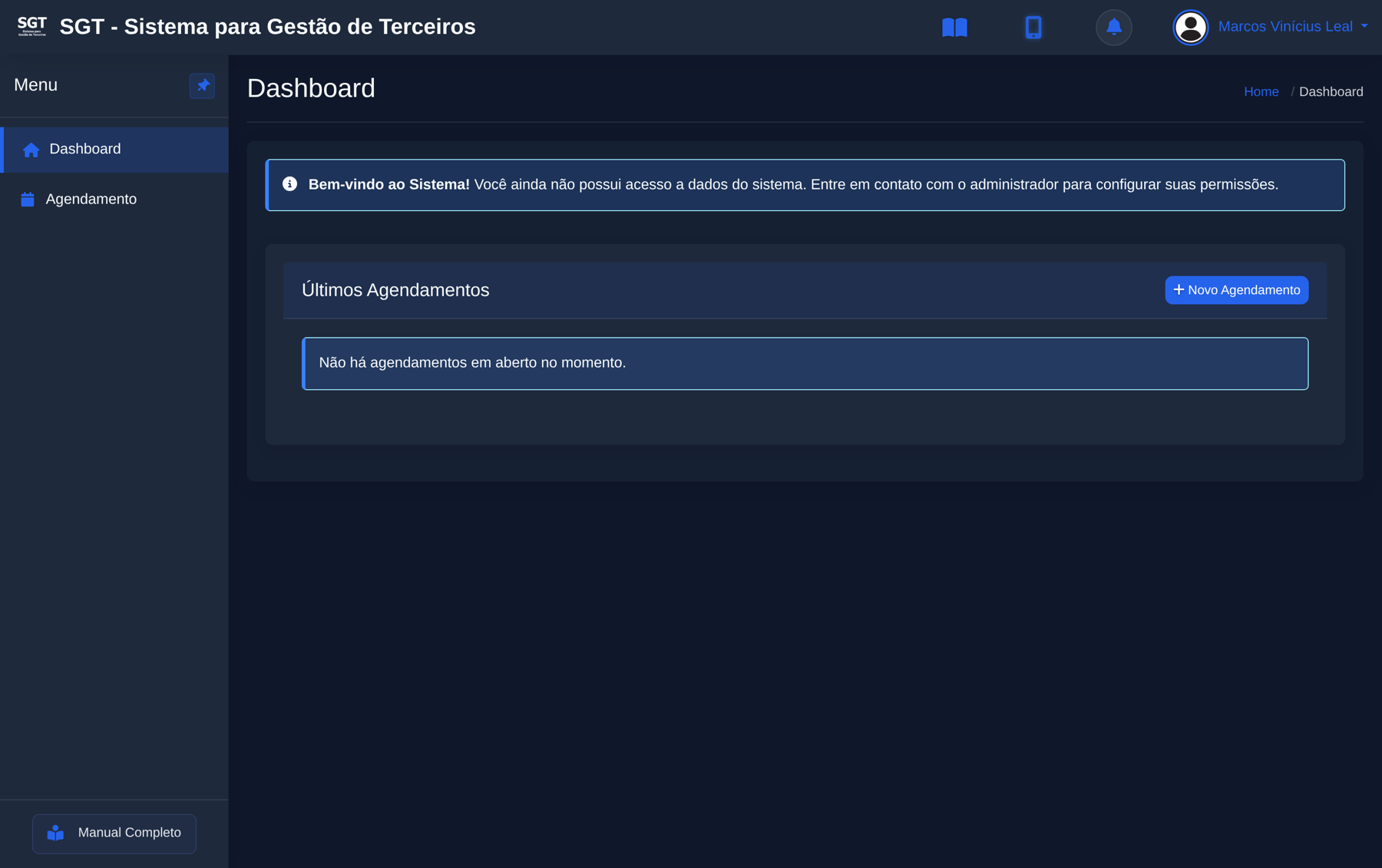Image resolution: width=1382 pixels, height=868 pixels.
Task: Toggle the sidebar pin button
Action: 202,85
